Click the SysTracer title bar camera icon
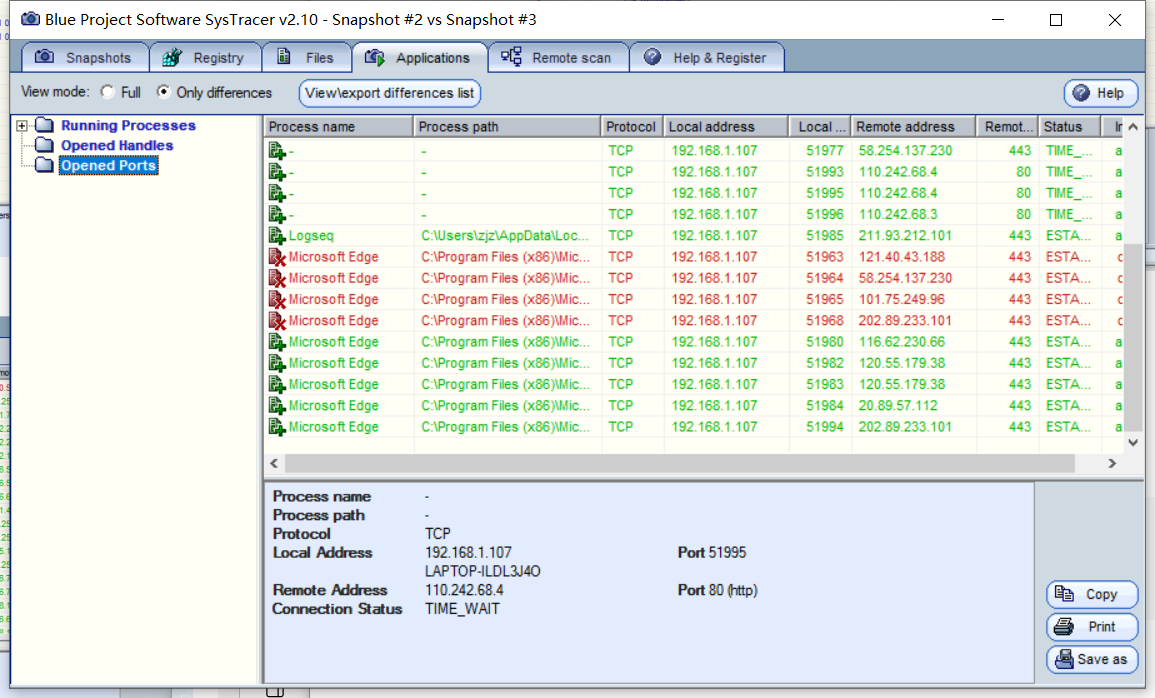Viewport: 1155px width, 698px height. coord(30,18)
